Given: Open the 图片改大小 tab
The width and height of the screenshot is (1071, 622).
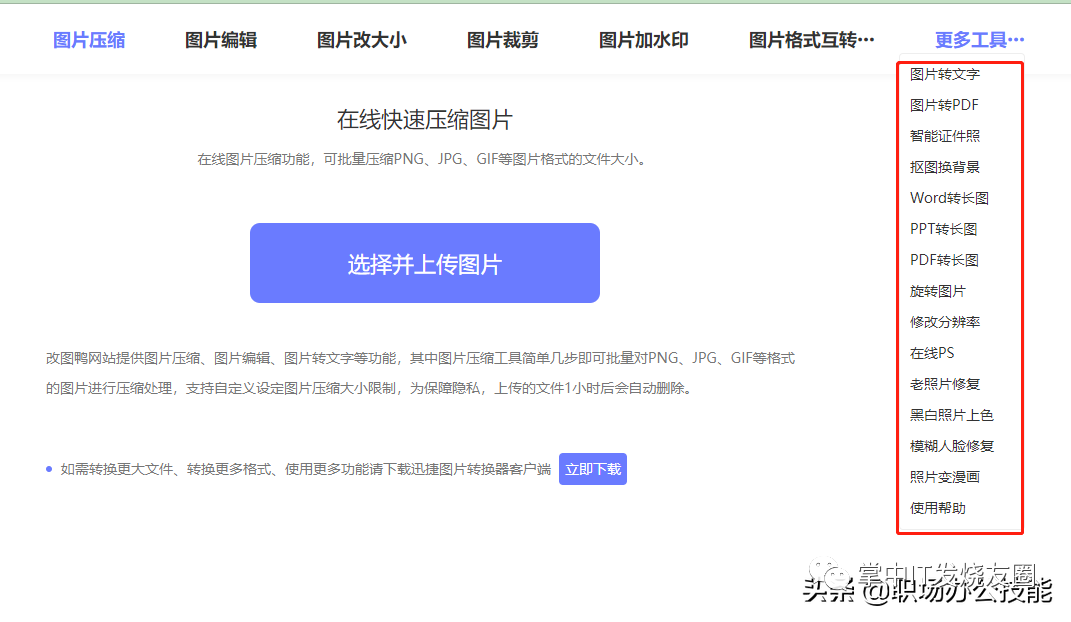Looking at the screenshot, I should 361,40.
